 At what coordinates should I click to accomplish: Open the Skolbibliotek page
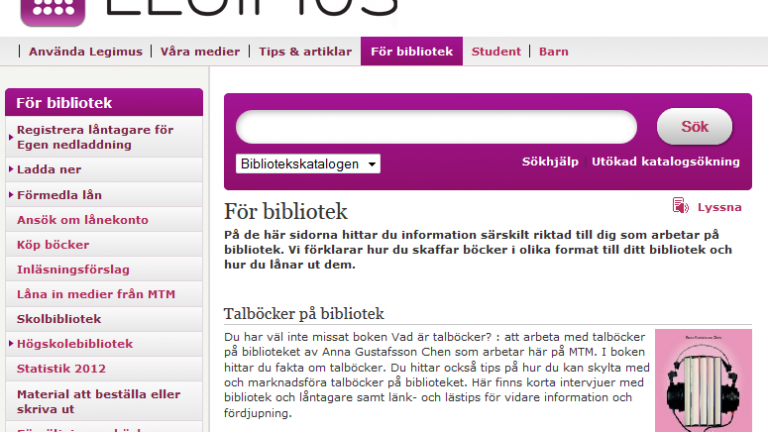click(59, 319)
